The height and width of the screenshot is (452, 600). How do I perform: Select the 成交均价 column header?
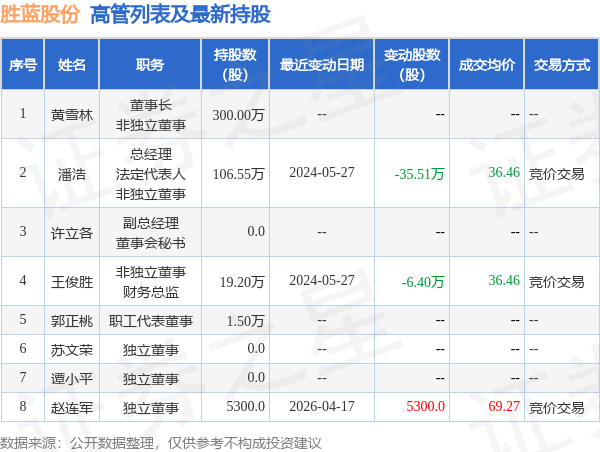click(x=487, y=65)
